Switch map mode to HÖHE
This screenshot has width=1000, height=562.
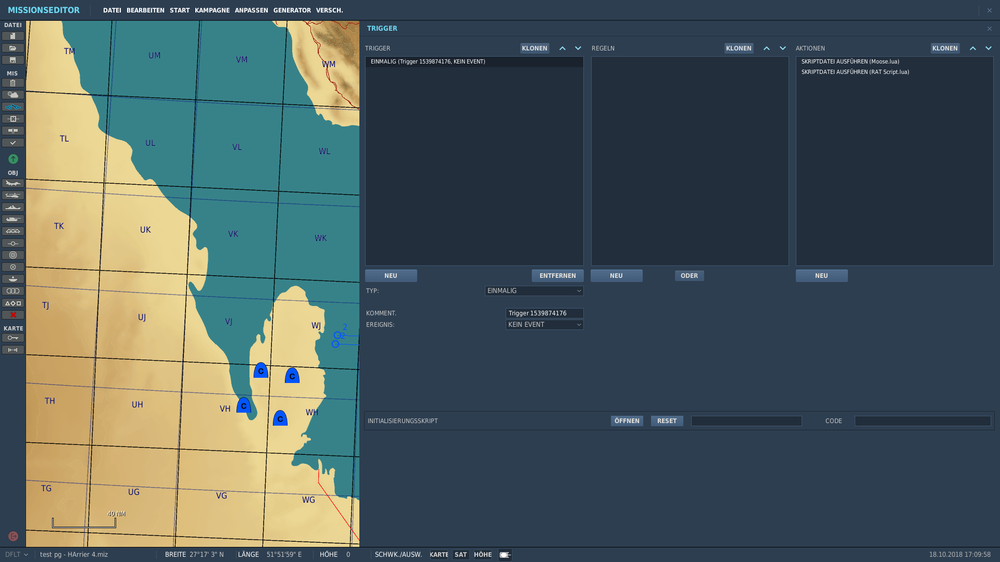pos(482,554)
